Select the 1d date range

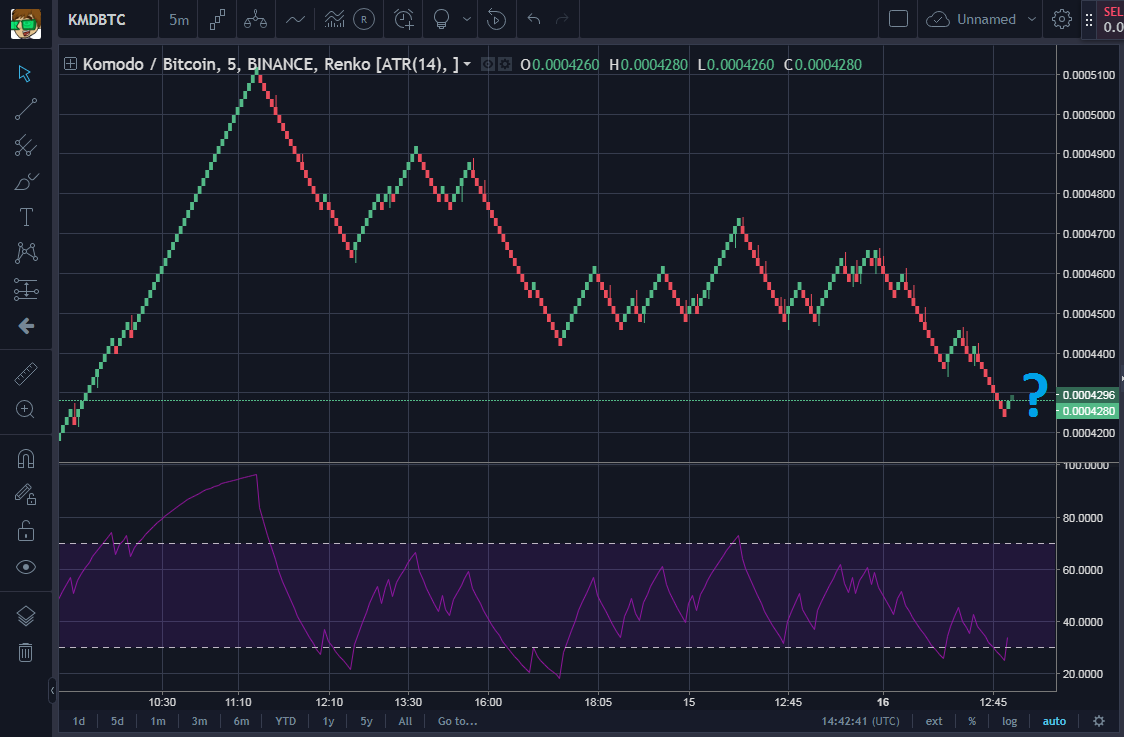pos(79,721)
